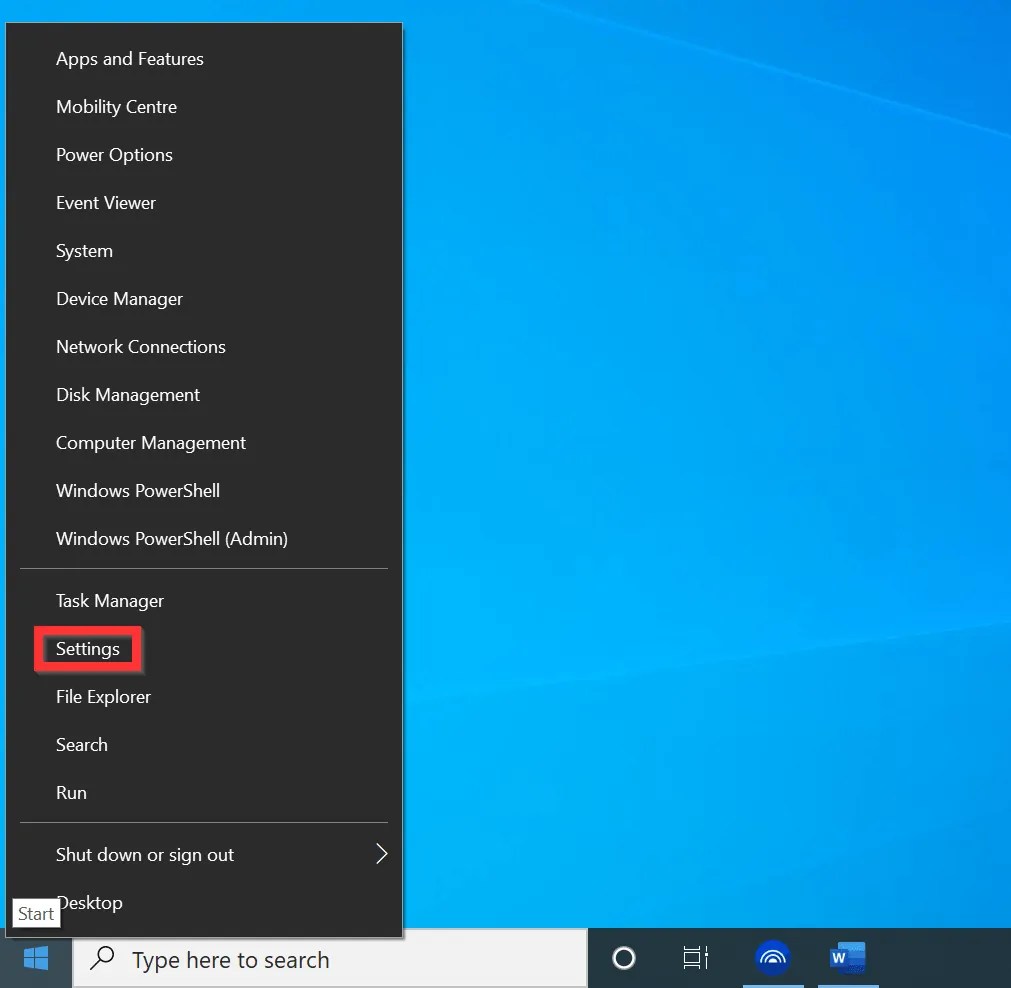Open the blue wireless app on taskbar
The width and height of the screenshot is (1011, 988).
pos(772,958)
